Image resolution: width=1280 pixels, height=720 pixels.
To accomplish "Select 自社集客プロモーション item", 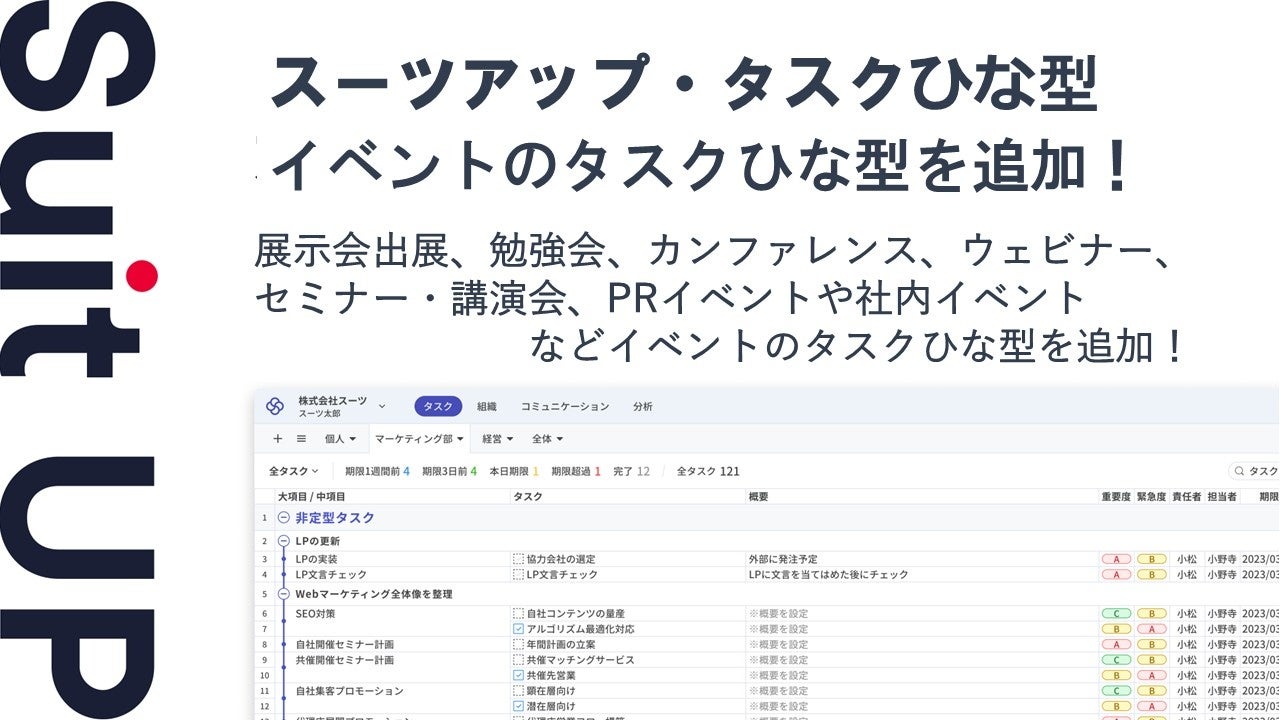I will click(x=349, y=691).
